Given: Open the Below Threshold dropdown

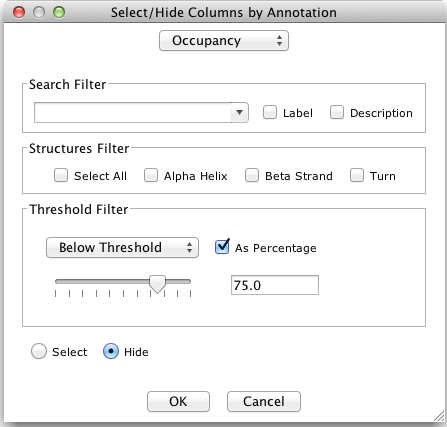Looking at the screenshot, I should click(122, 248).
